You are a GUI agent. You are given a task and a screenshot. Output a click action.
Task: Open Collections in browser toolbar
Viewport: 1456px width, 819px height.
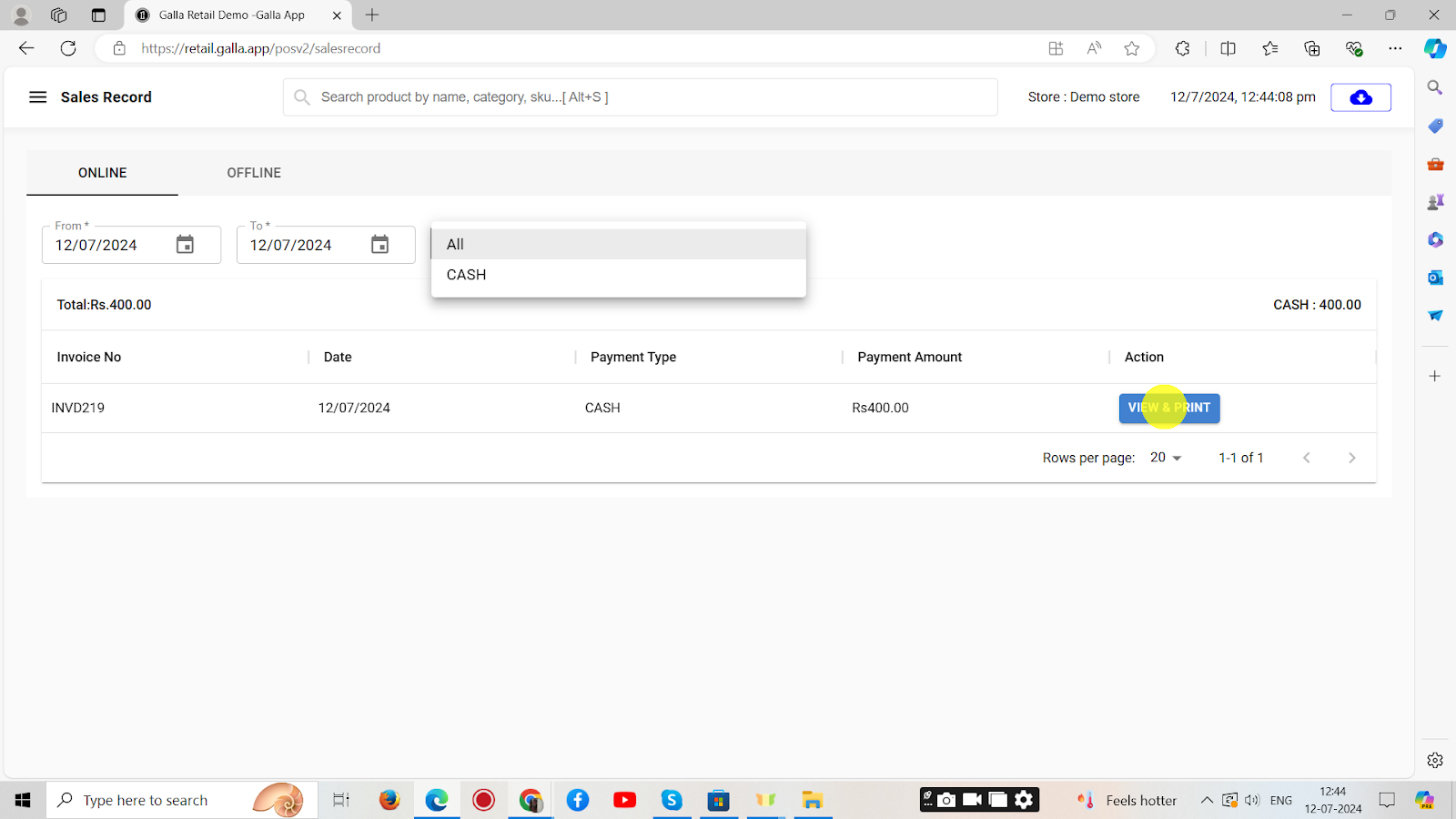pyautogui.click(x=1311, y=48)
